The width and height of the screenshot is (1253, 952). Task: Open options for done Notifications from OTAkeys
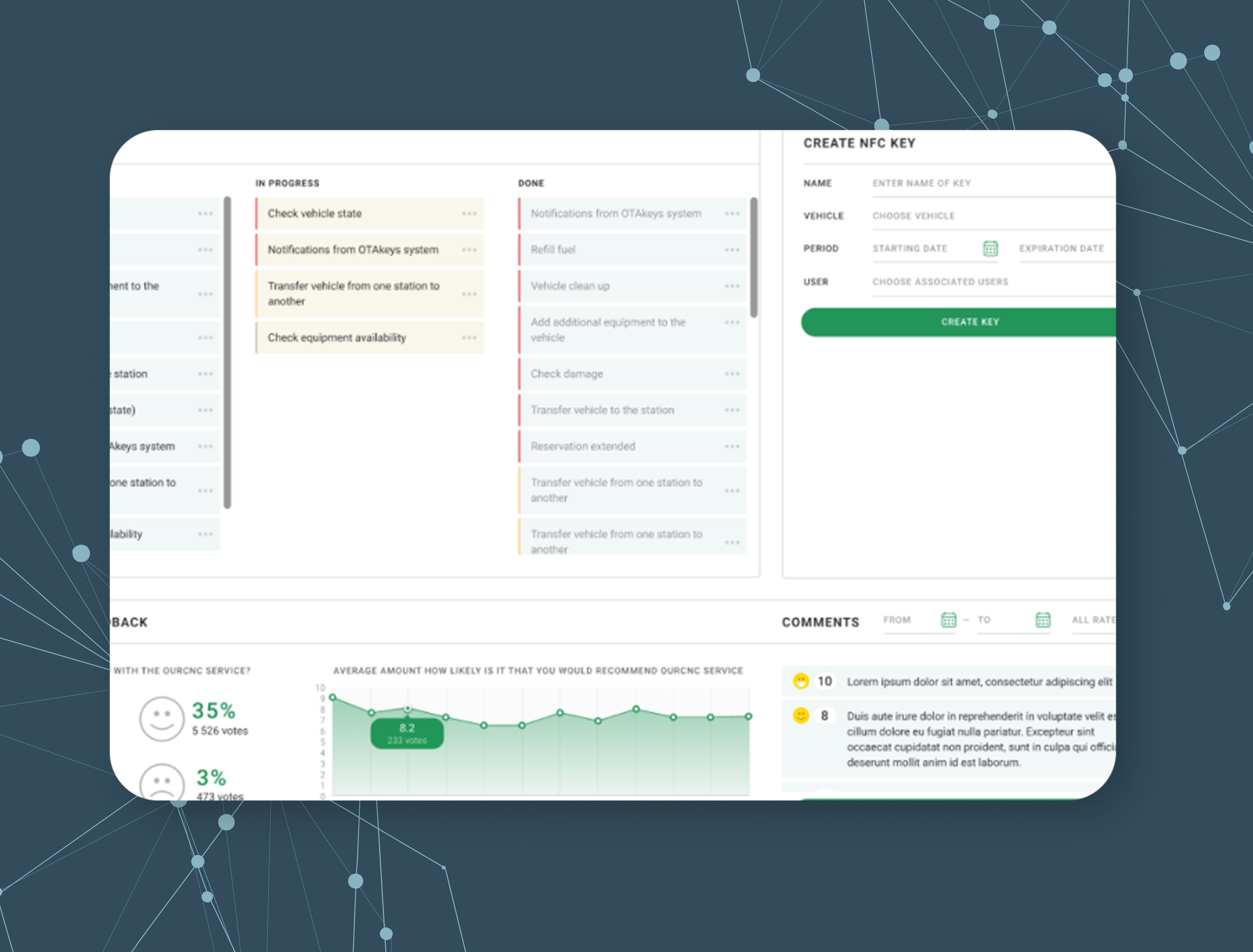(x=732, y=213)
